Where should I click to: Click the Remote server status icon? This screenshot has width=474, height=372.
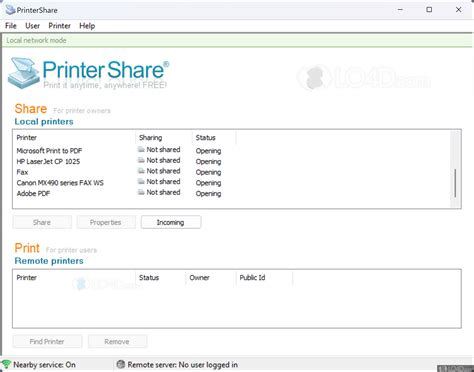pyautogui.click(x=121, y=364)
